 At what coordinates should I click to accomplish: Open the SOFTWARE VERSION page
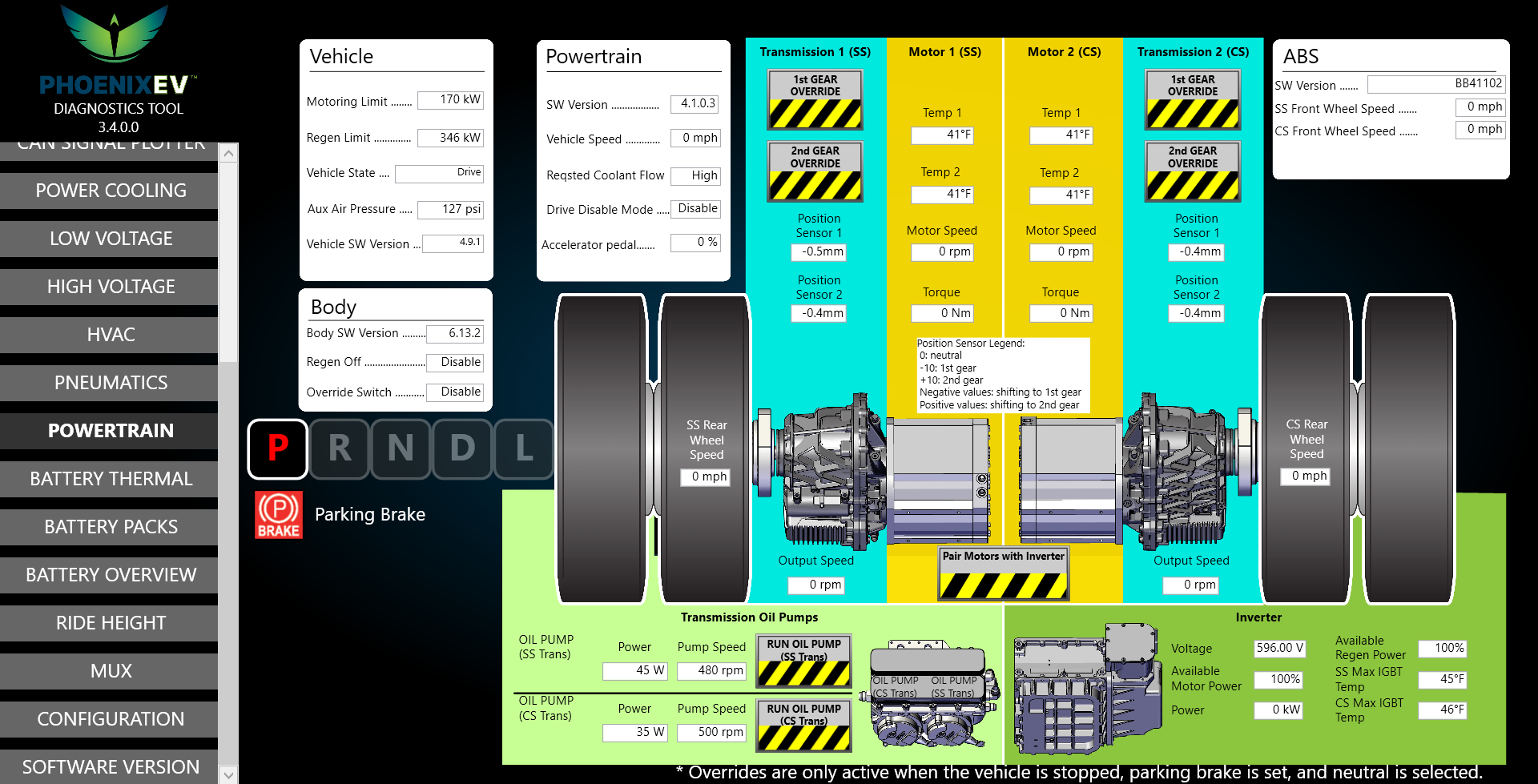click(111, 766)
